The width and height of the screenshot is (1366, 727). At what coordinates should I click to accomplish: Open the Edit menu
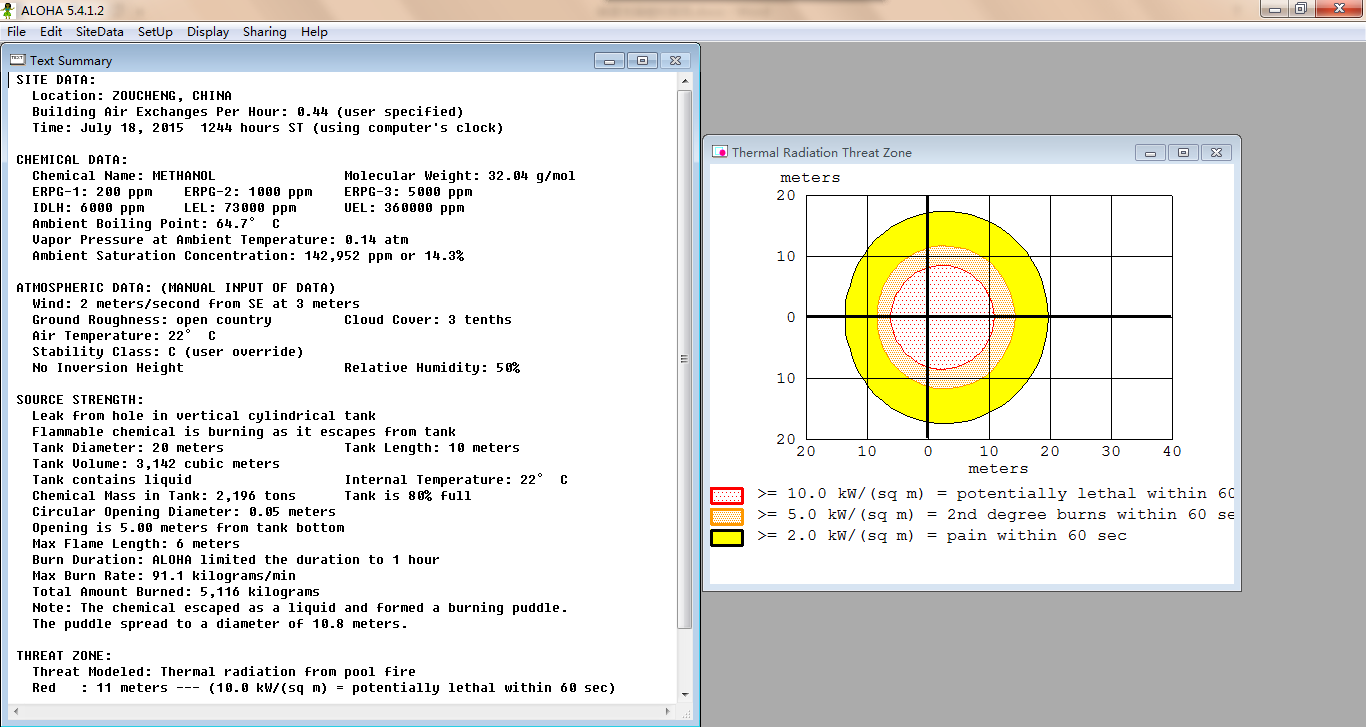coord(51,32)
